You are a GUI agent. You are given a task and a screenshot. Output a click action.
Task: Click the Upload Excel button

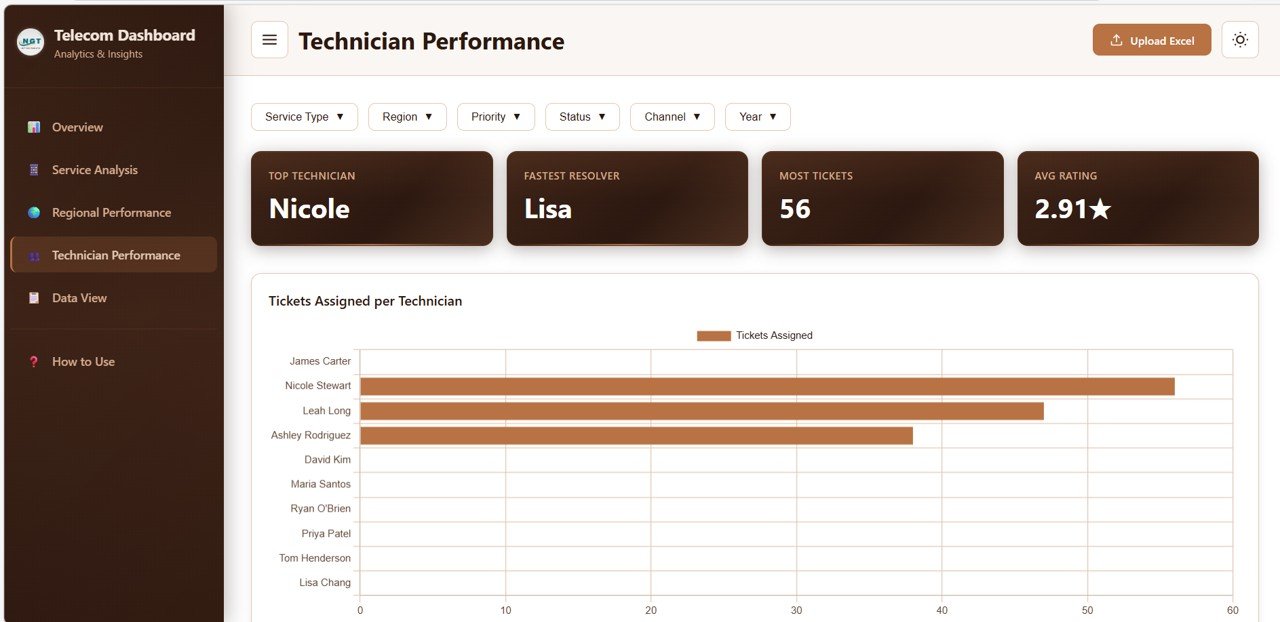tap(1151, 40)
